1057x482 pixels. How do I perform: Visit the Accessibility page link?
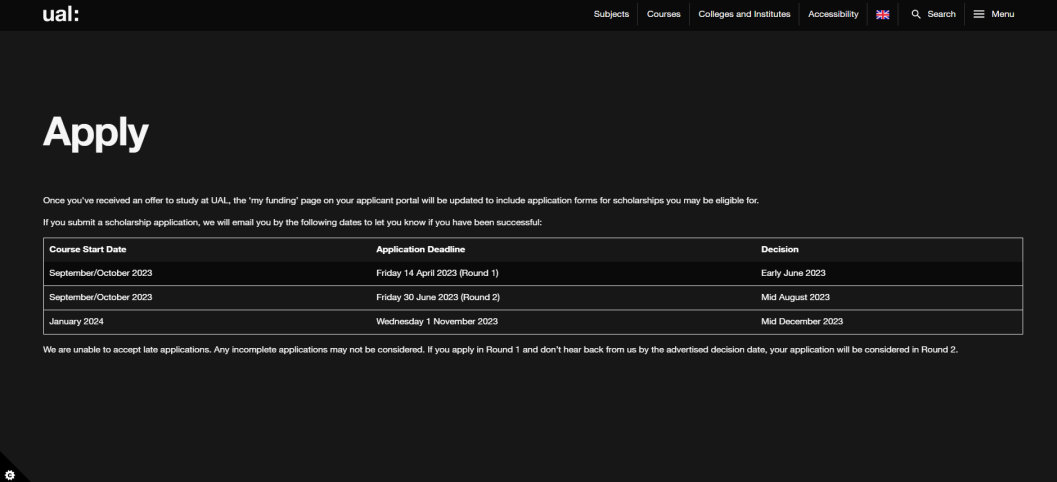point(833,14)
